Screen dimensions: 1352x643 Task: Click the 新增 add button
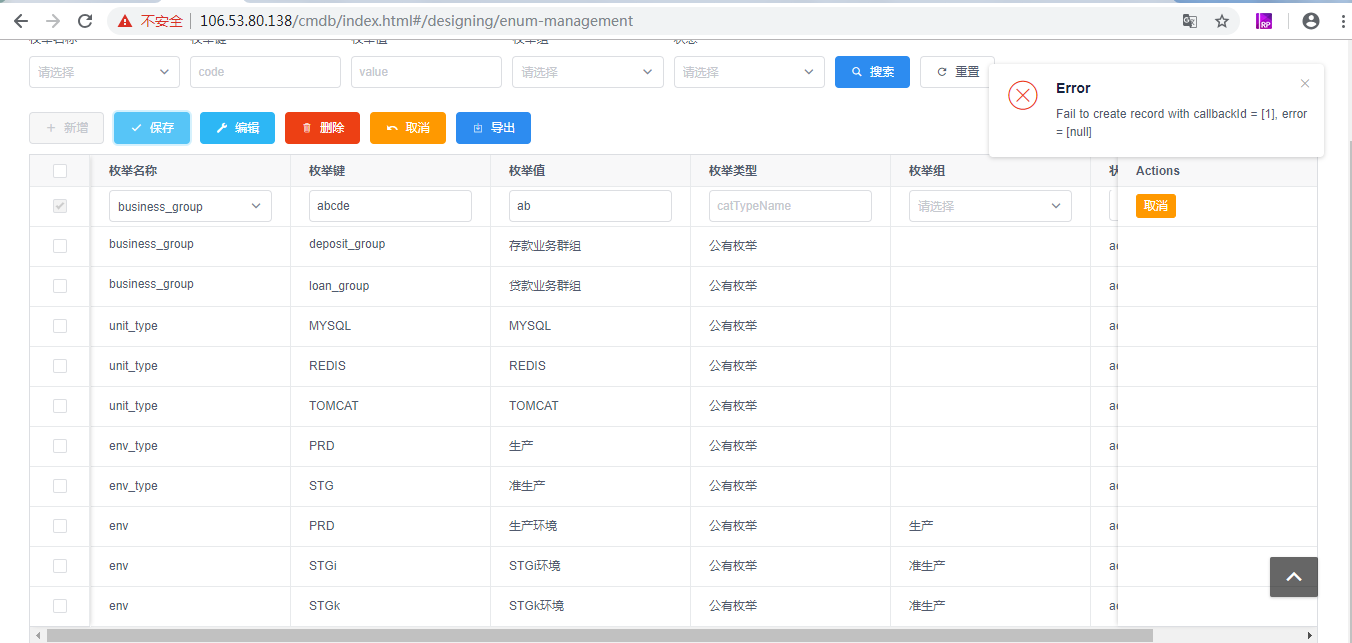pyautogui.click(x=67, y=128)
